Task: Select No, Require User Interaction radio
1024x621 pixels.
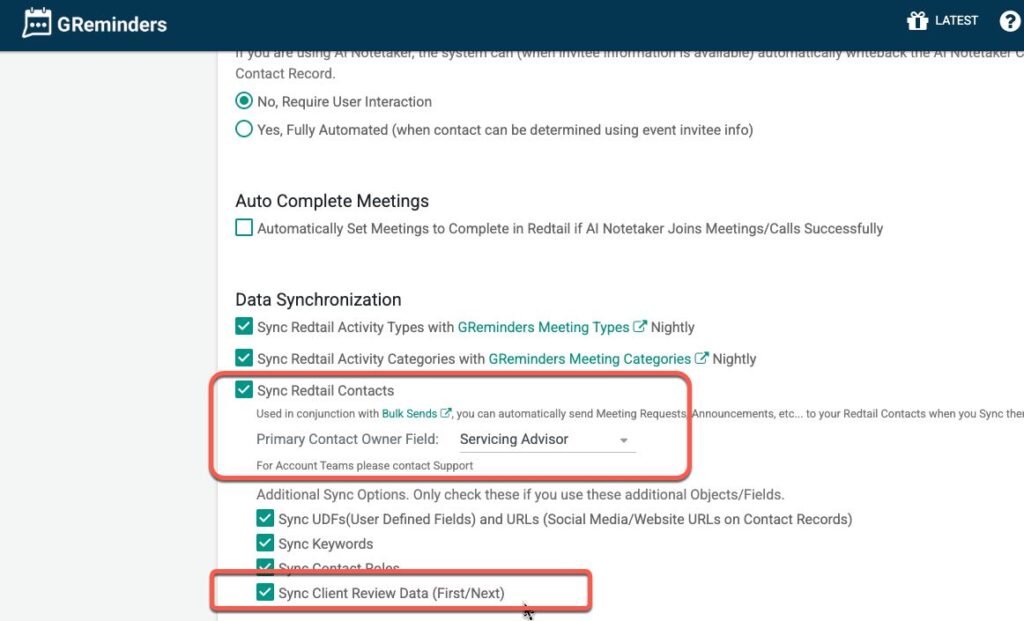Action: click(244, 101)
